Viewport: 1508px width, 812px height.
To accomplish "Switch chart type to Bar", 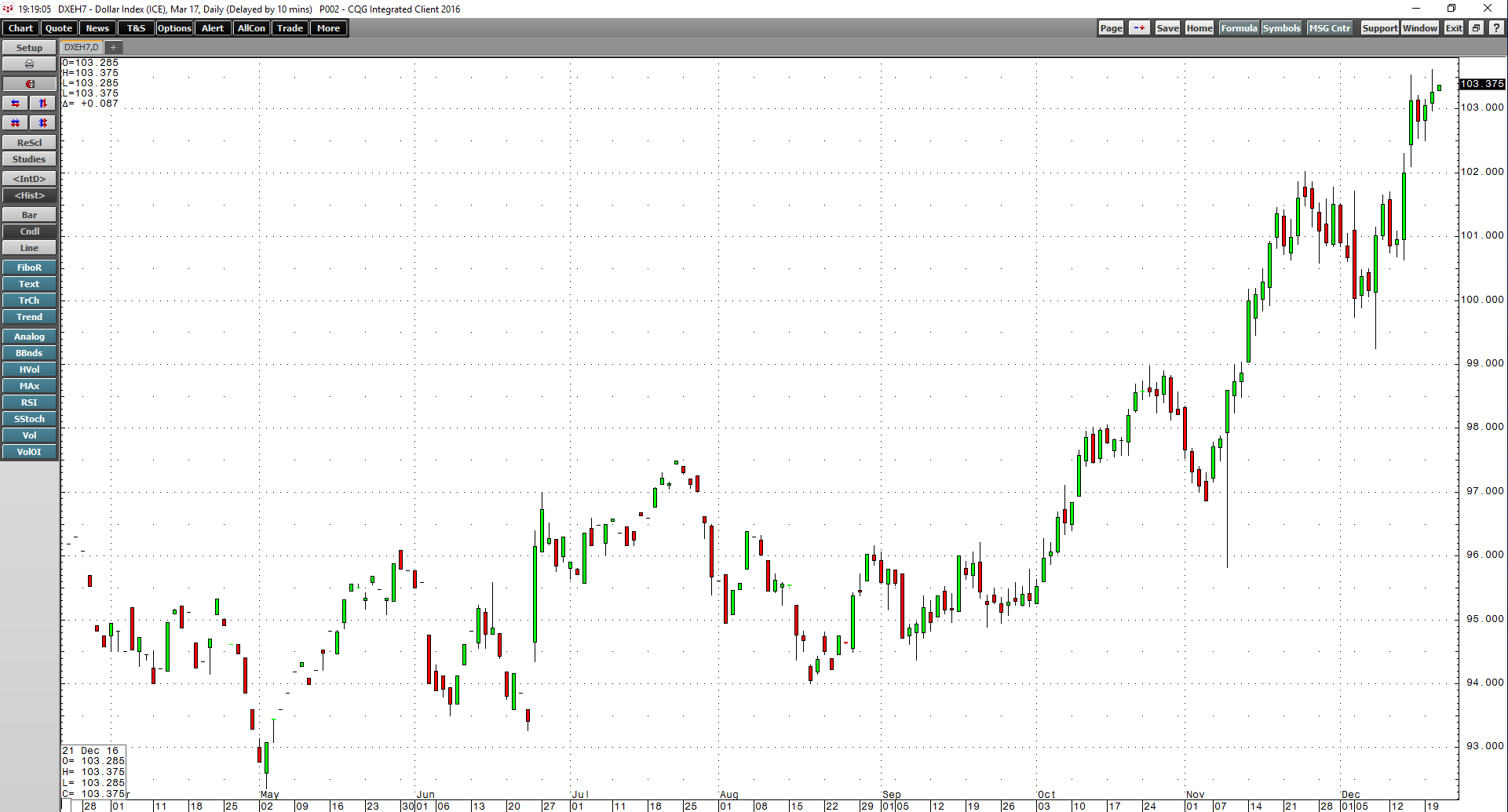I will point(29,215).
